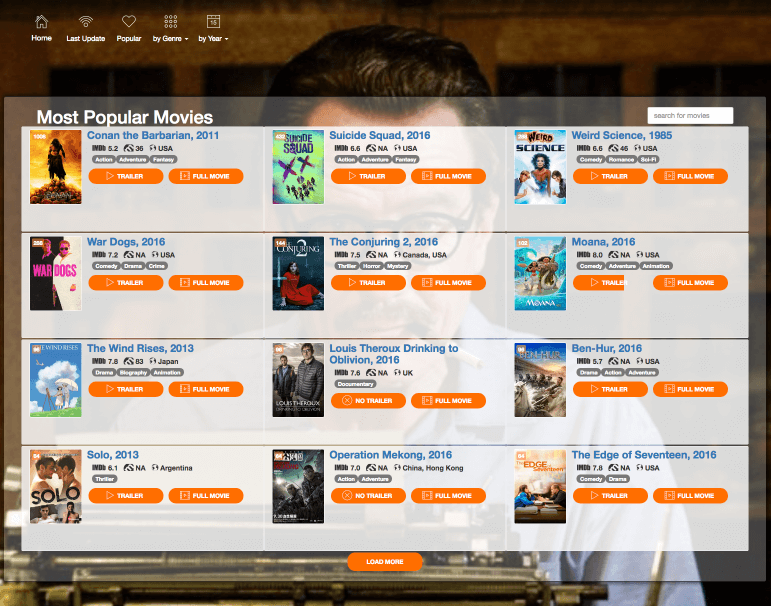Open the Edge of Seventeen poster thumbnail
The height and width of the screenshot is (606, 771).
tap(540, 486)
